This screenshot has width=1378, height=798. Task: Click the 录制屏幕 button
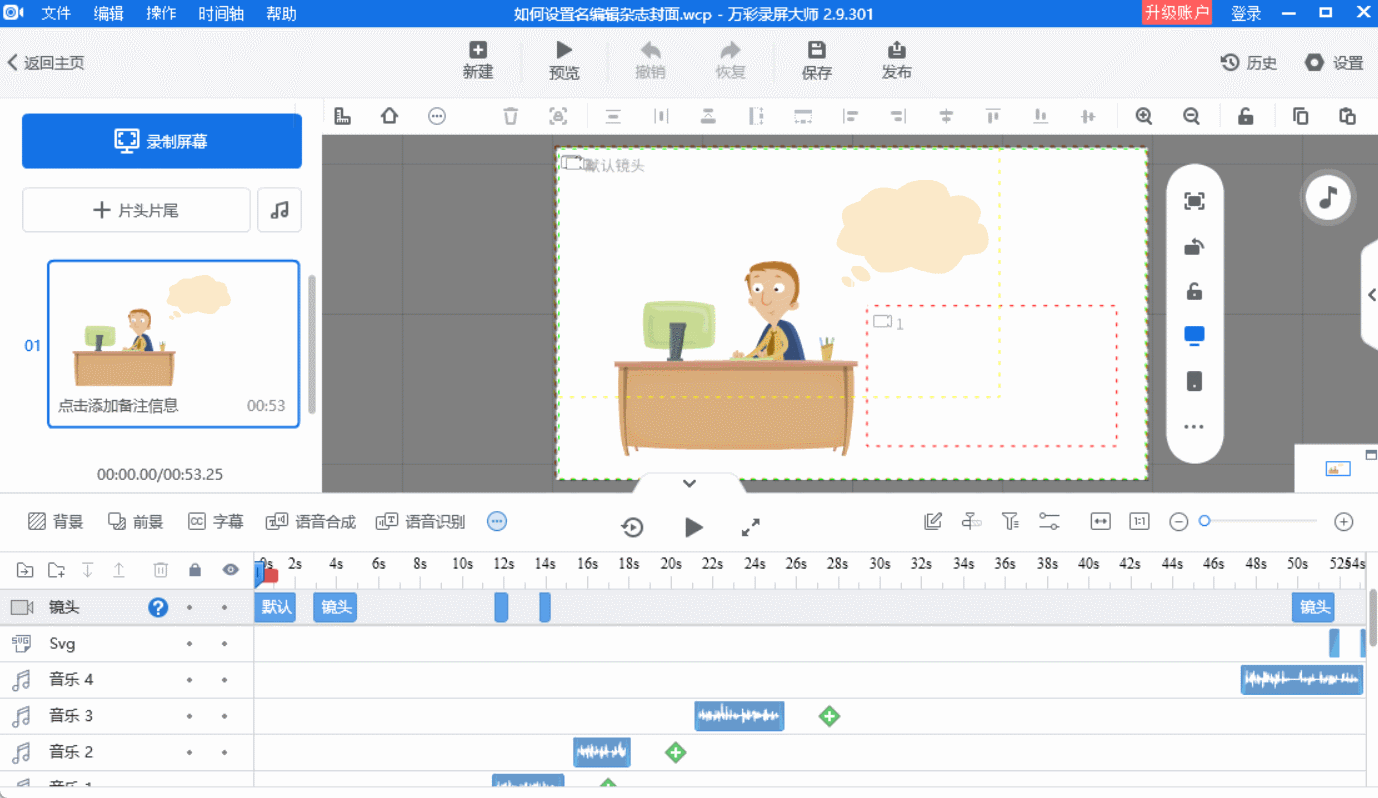pyautogui.click(x=162, y=141)
